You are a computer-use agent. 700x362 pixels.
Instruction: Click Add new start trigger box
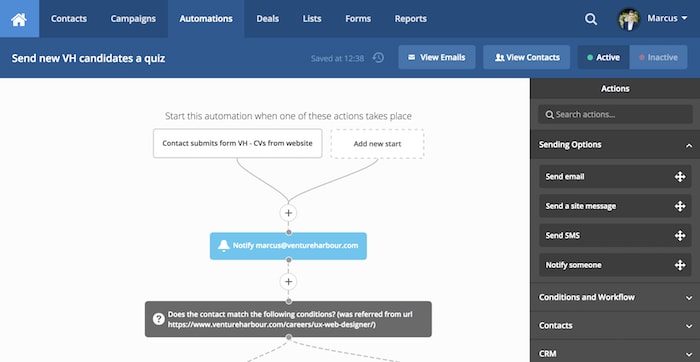(x=377, y=144)
